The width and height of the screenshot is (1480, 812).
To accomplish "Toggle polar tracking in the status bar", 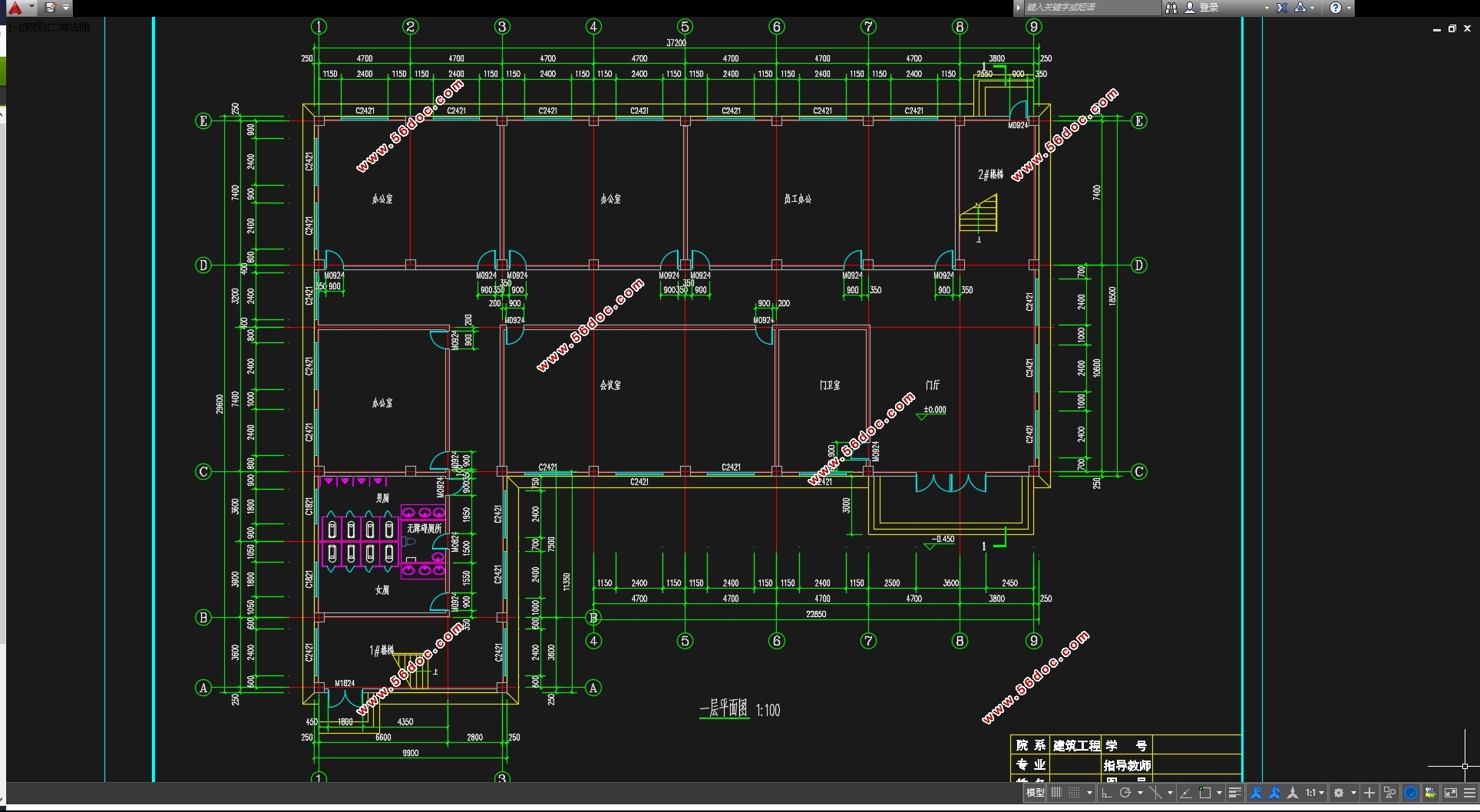I will (x=1125, y=793).
